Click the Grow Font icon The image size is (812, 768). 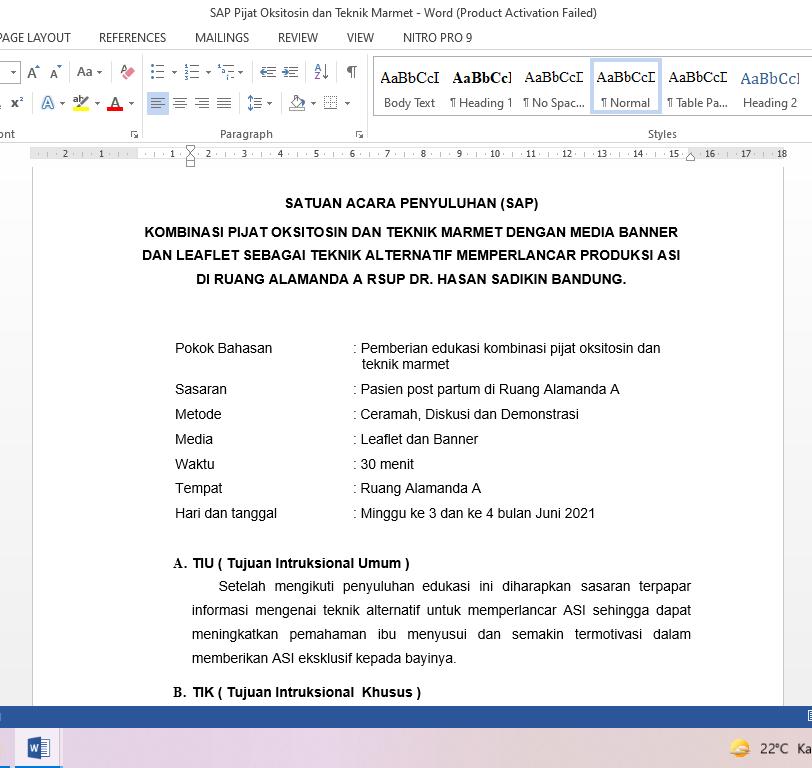[33, 72]
